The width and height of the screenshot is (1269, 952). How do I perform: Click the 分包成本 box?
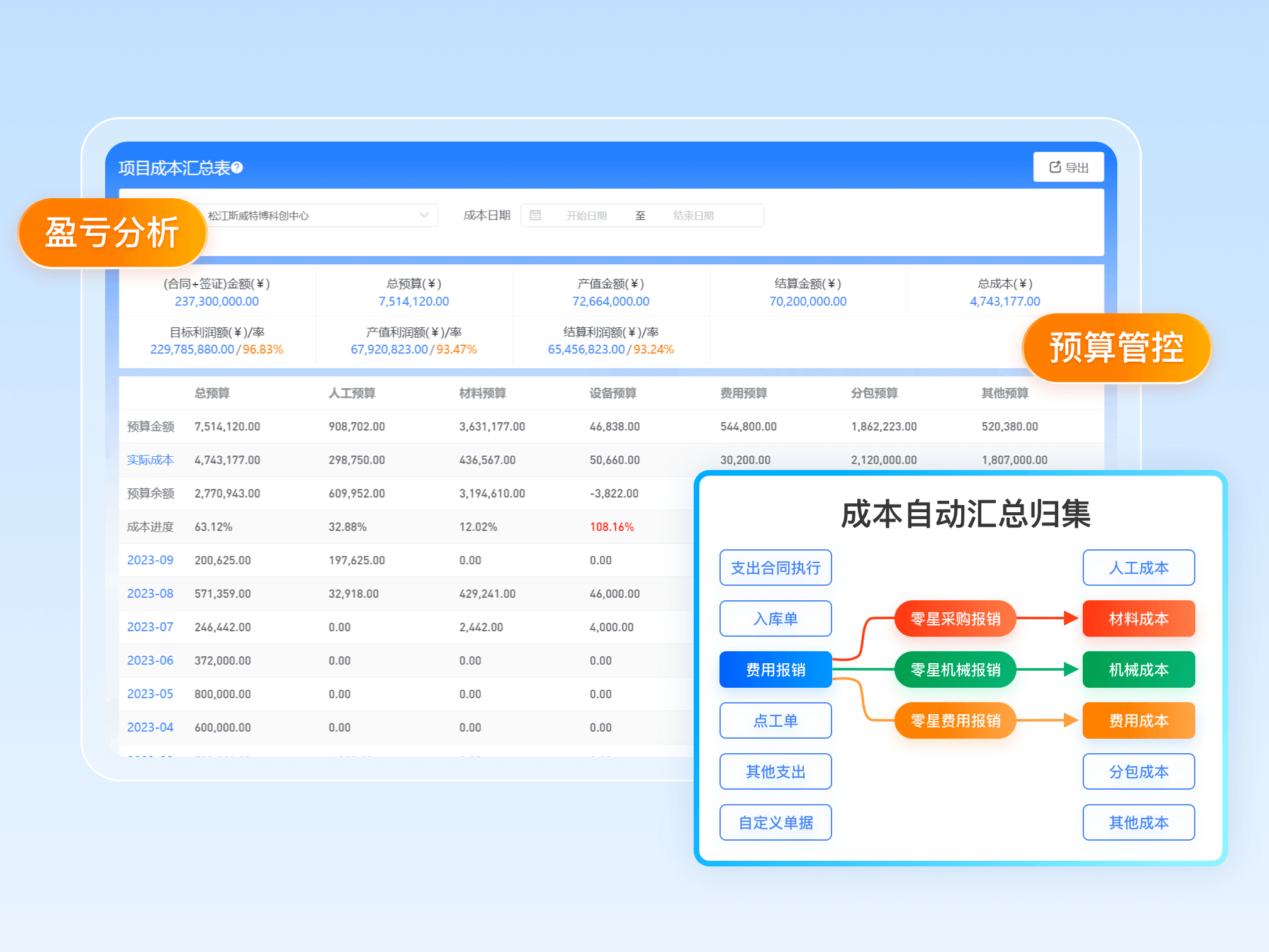click(x=1138, y=771)
